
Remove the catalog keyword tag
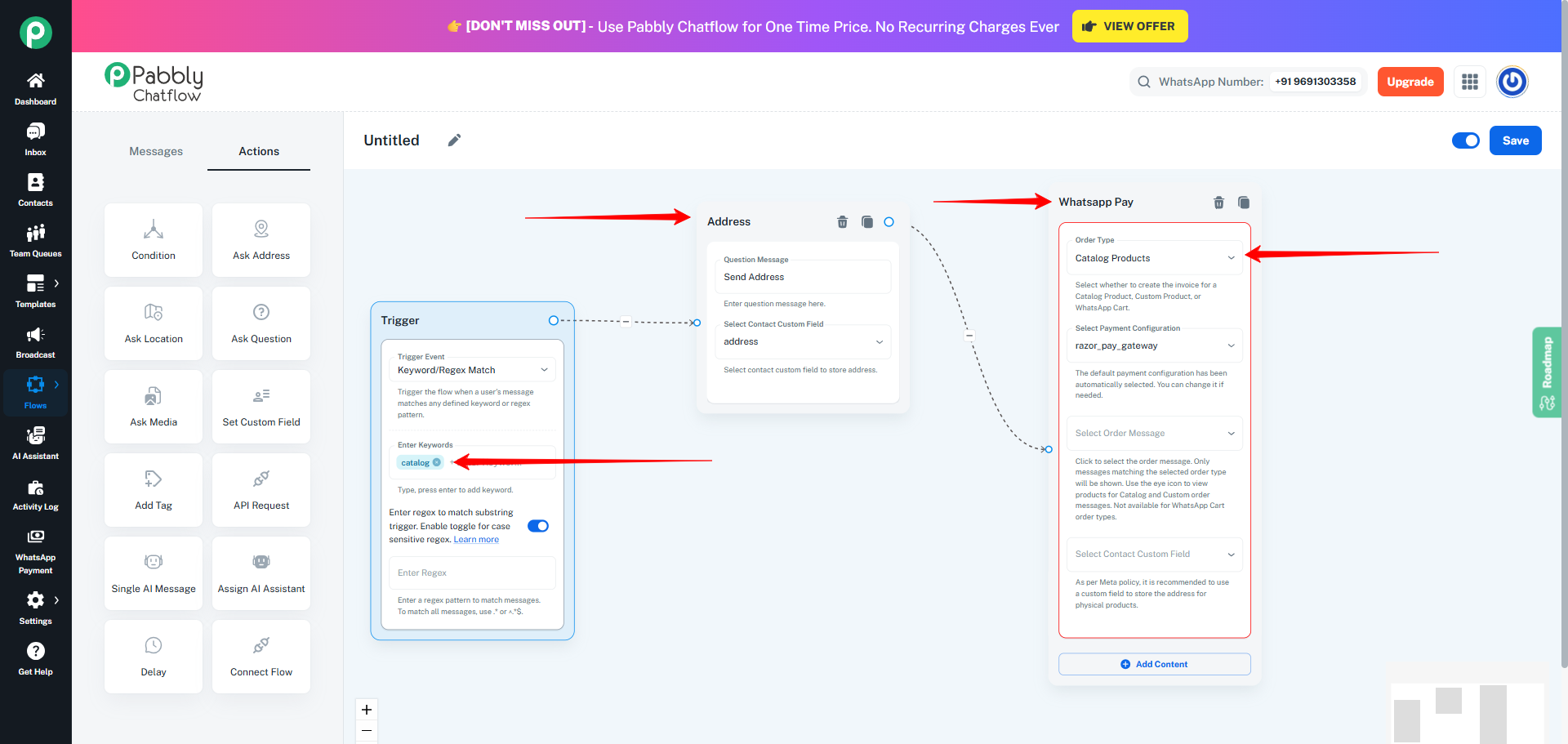coord(437,463)
